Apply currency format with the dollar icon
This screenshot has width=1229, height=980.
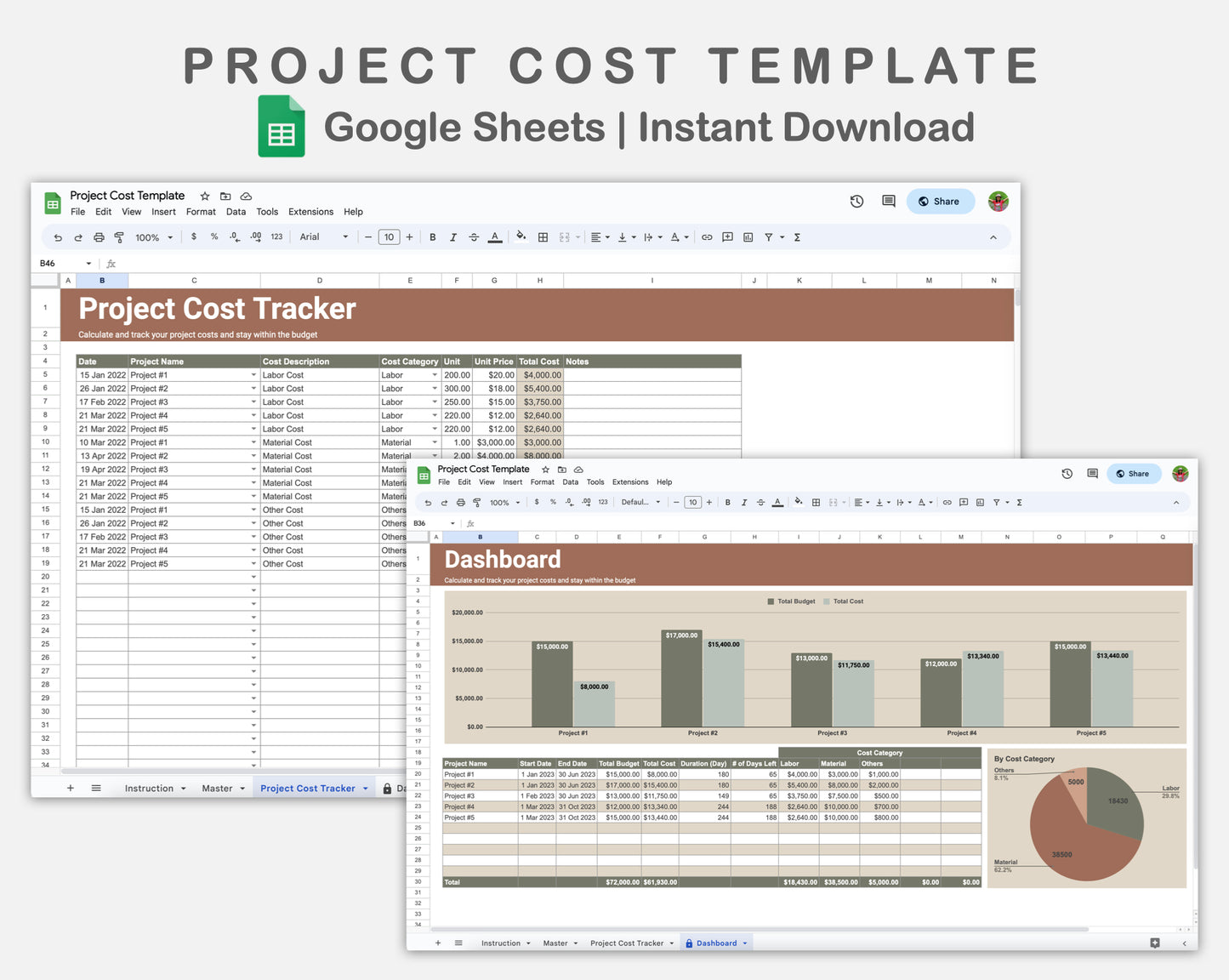tap(193, 237)
